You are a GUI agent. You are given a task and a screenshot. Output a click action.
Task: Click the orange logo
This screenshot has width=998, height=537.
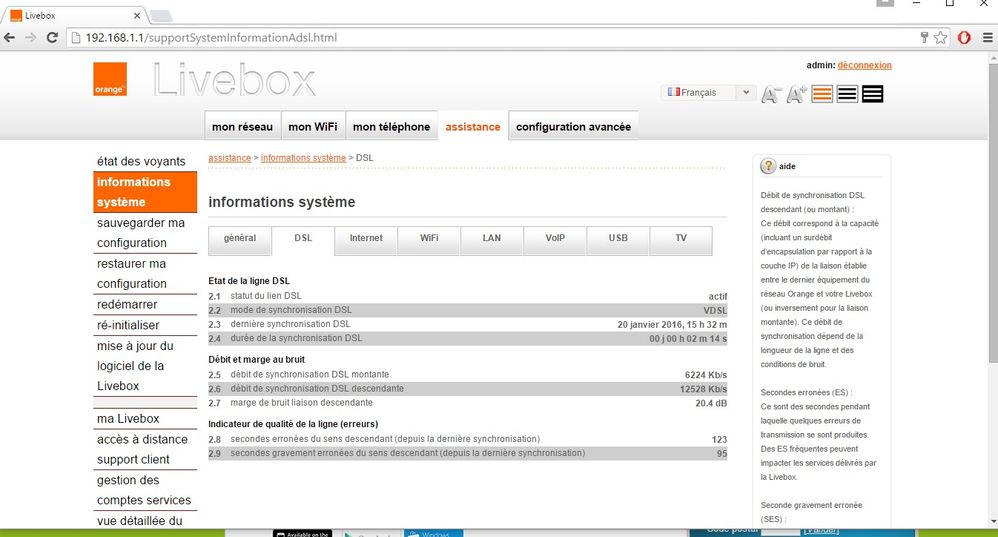pos(110,79)
